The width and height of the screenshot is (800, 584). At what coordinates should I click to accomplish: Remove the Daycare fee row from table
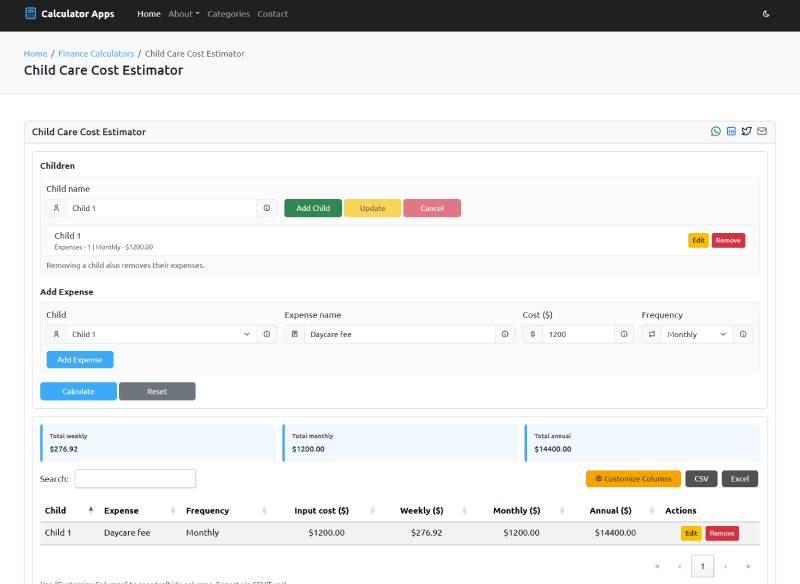click(722, 533)
